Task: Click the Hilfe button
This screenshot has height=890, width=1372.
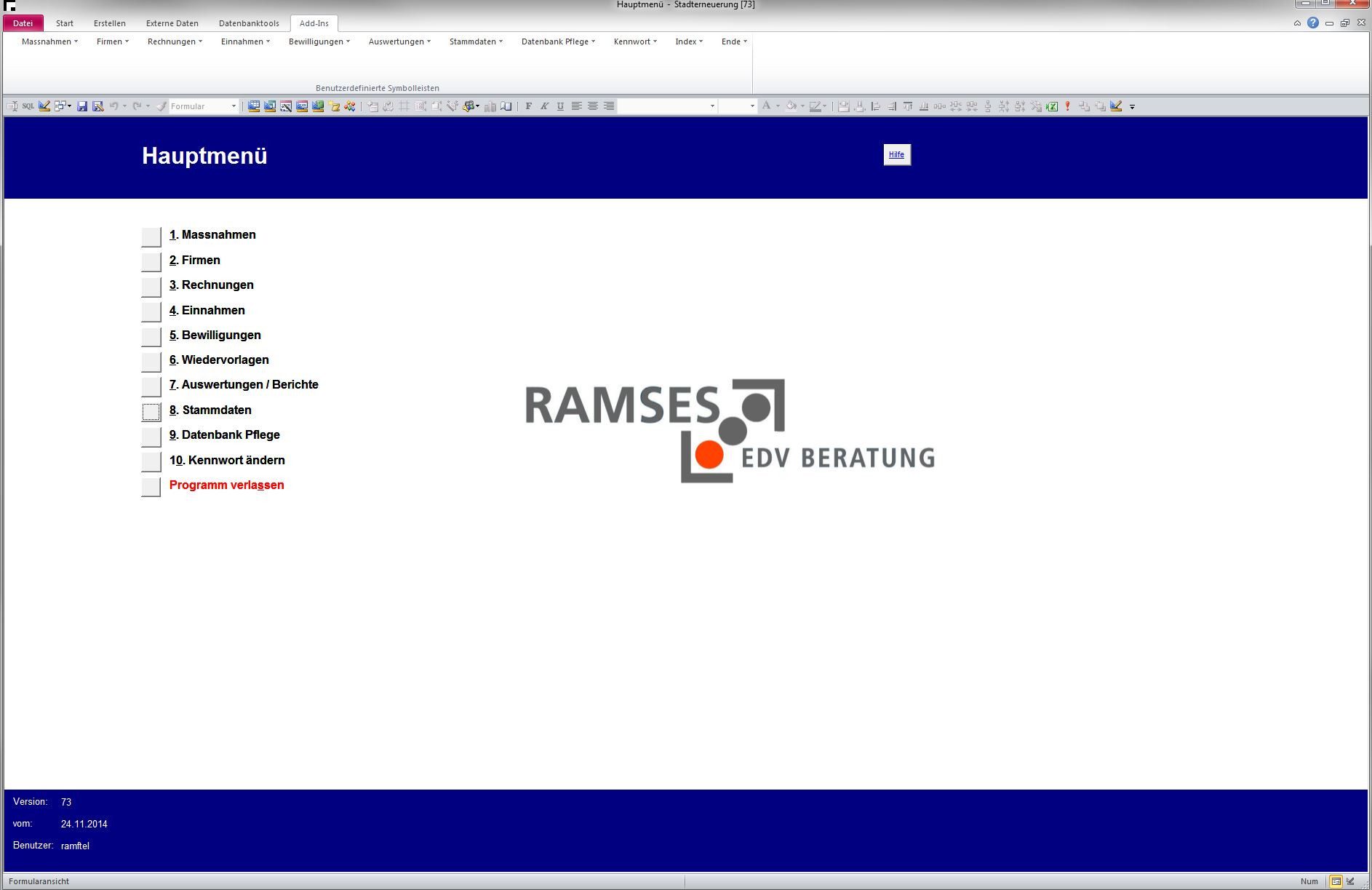Action: click(897, 154)
